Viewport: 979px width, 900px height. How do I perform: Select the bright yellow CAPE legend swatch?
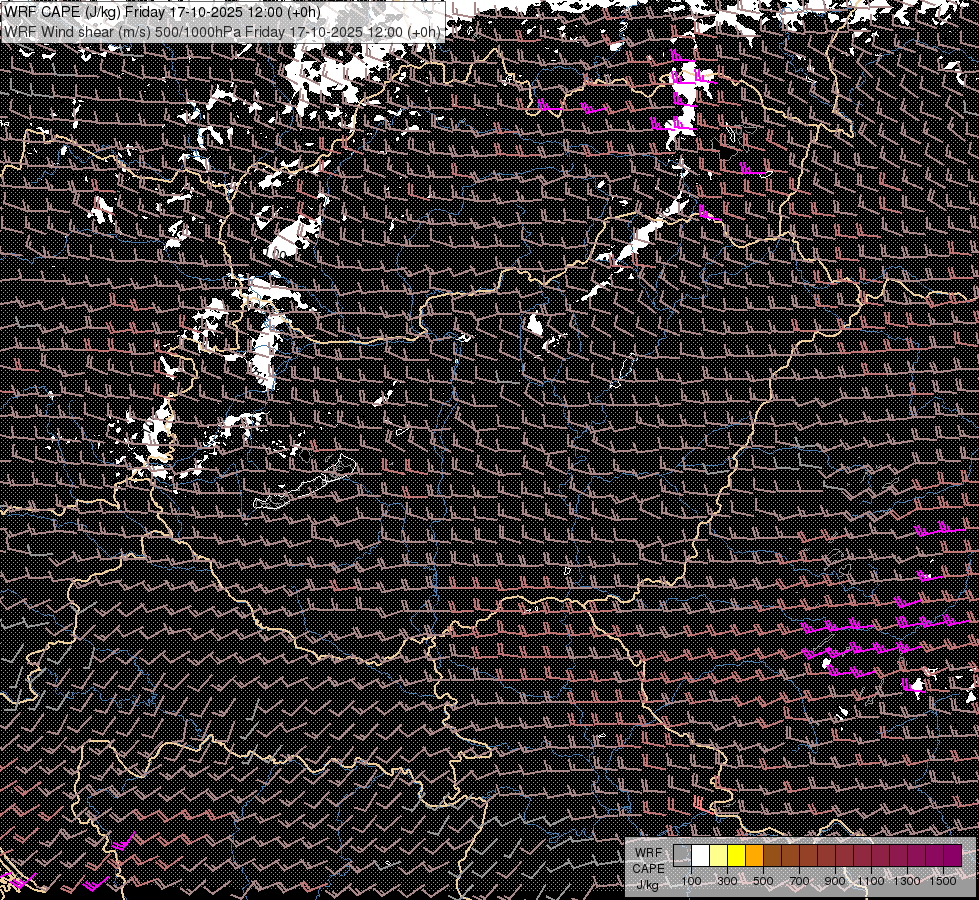(737, 855)
